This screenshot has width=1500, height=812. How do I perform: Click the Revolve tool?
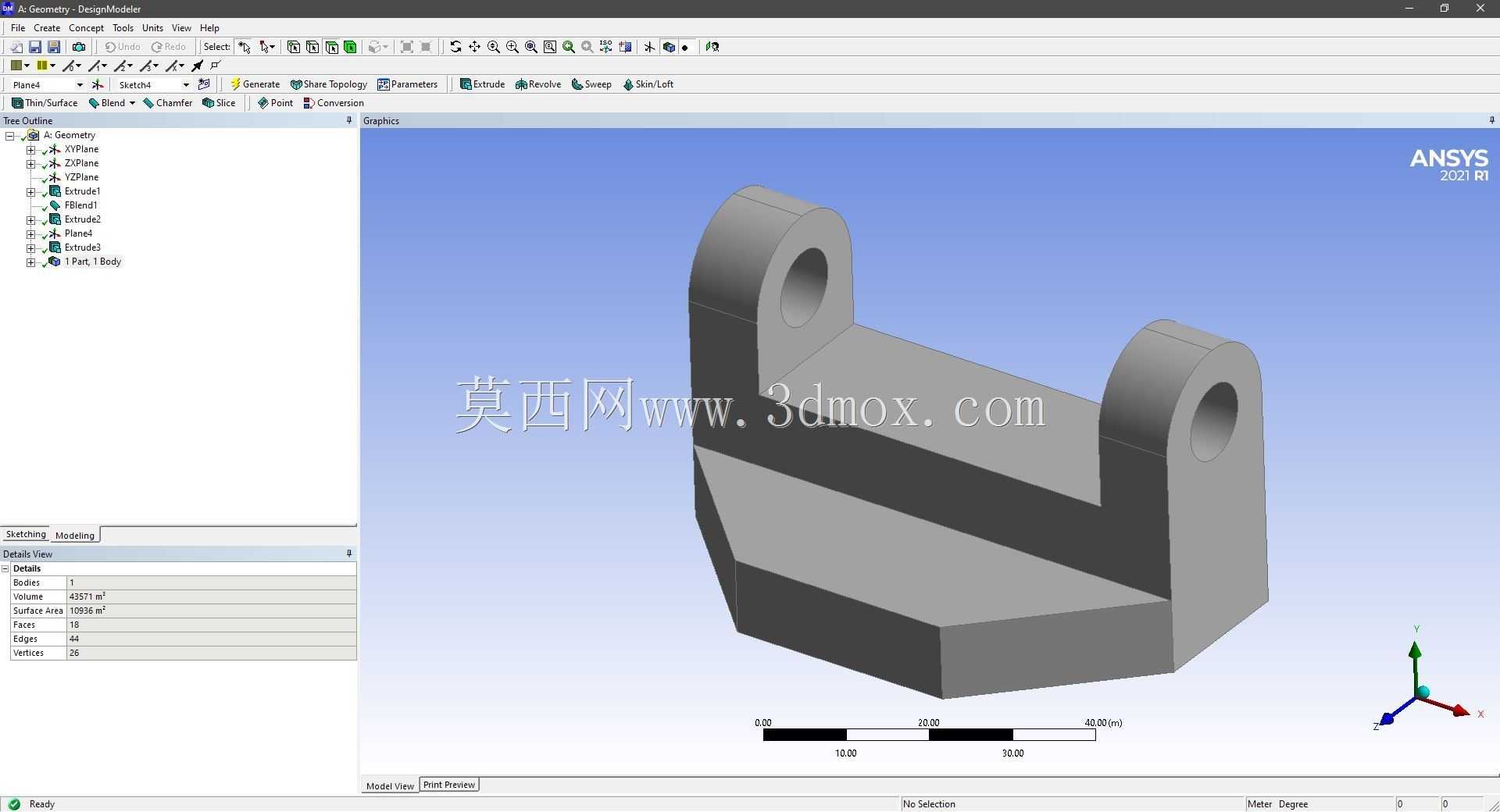click(538, 84)
